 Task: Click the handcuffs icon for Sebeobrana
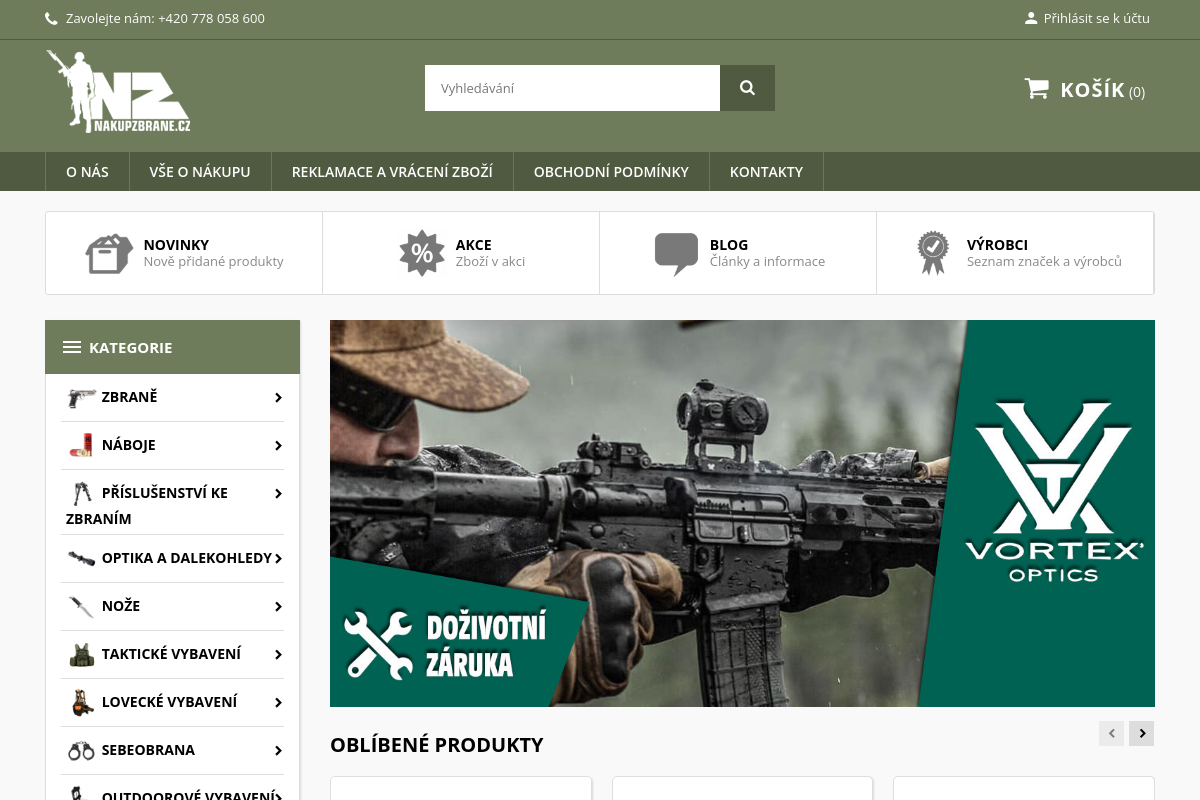(82, 750)
